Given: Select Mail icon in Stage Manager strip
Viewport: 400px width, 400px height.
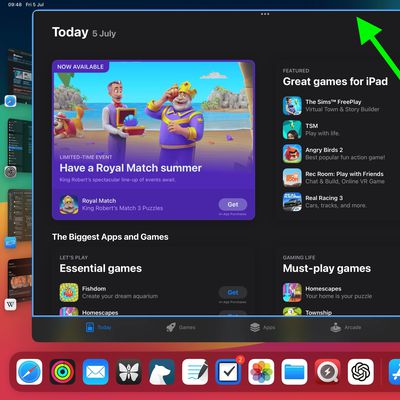Looking at the screenshot, I should (x=10, y=242).
